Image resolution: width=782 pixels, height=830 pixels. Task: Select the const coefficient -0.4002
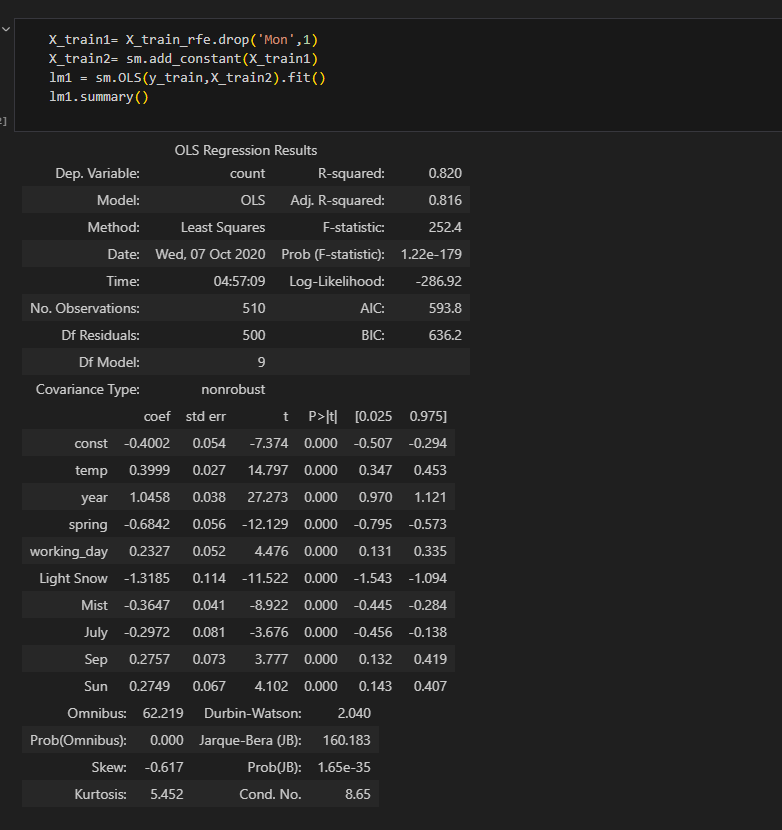click(147, 443)
